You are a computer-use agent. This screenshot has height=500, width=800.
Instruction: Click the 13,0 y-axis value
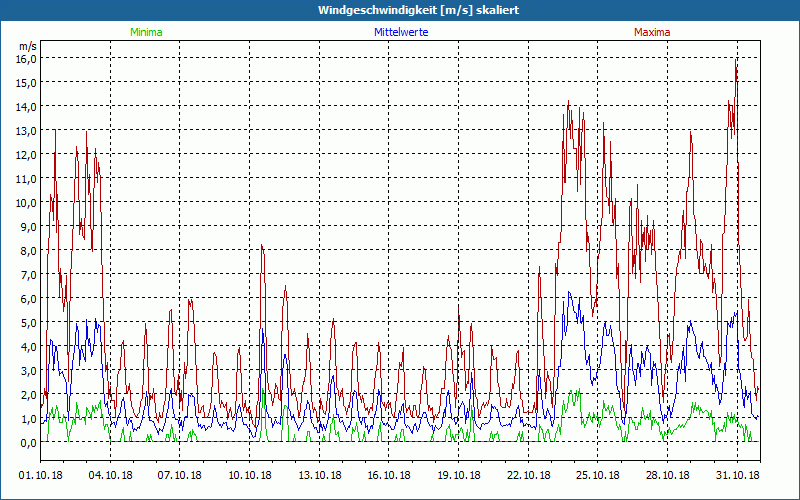coord(28,130)
